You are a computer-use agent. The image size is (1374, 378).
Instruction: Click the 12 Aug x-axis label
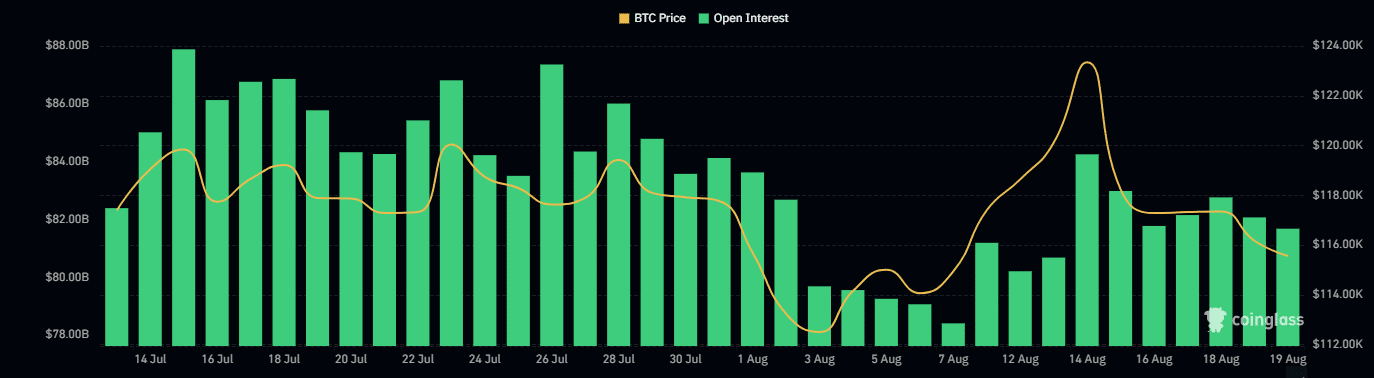1020,359
